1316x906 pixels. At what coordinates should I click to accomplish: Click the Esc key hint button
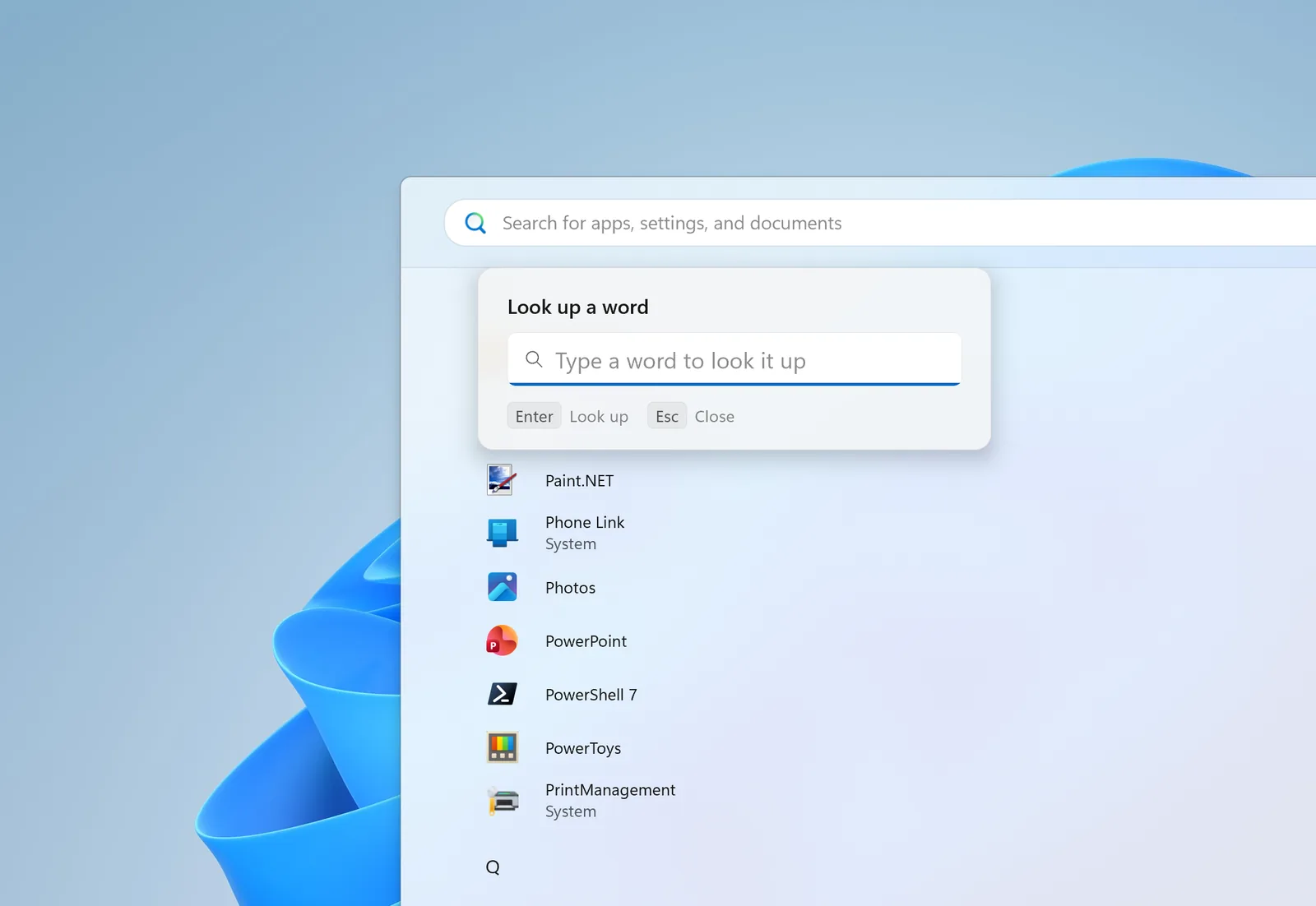click(x=667, y=416)
